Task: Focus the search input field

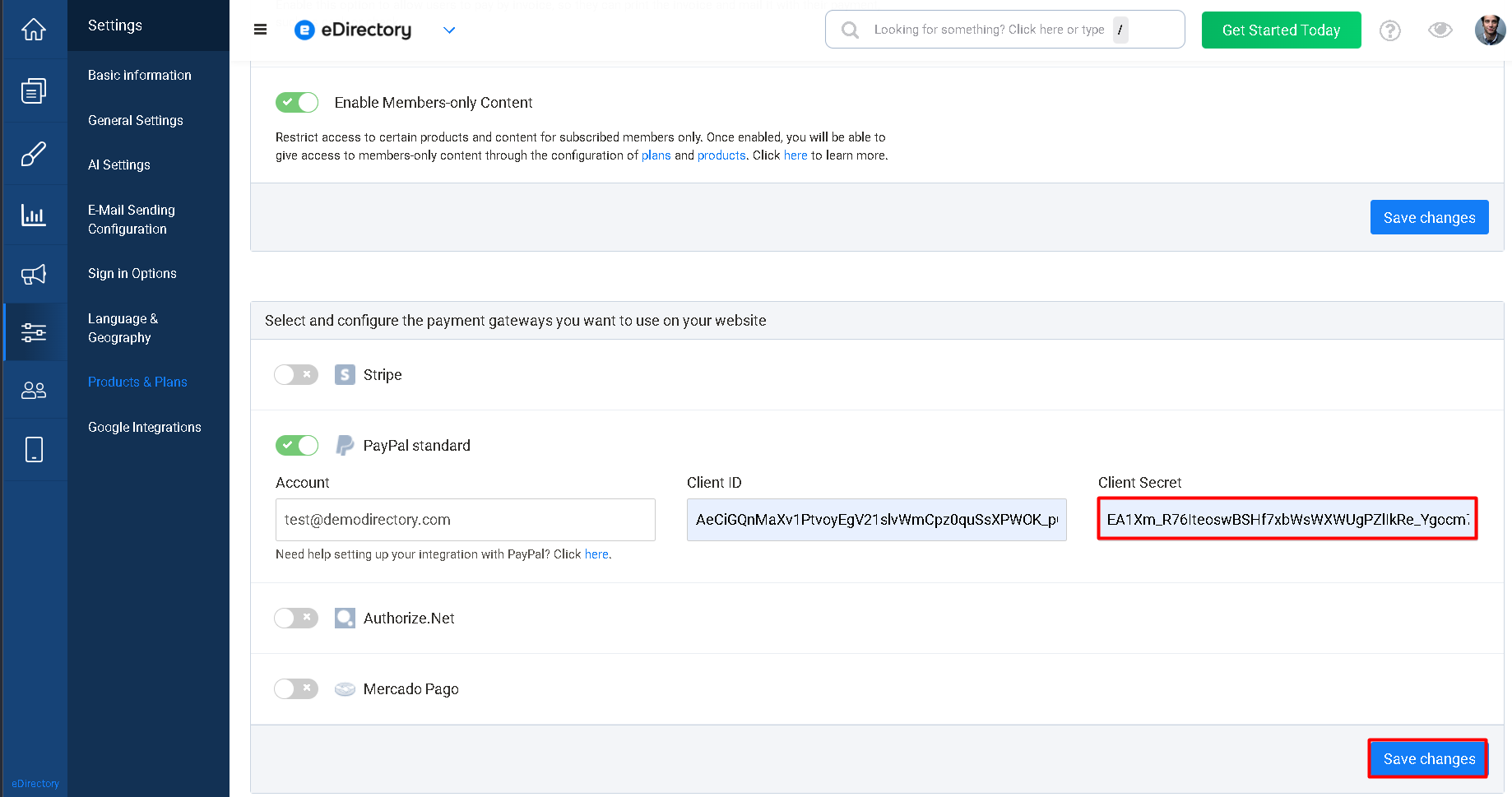Action: (1005, 30)
